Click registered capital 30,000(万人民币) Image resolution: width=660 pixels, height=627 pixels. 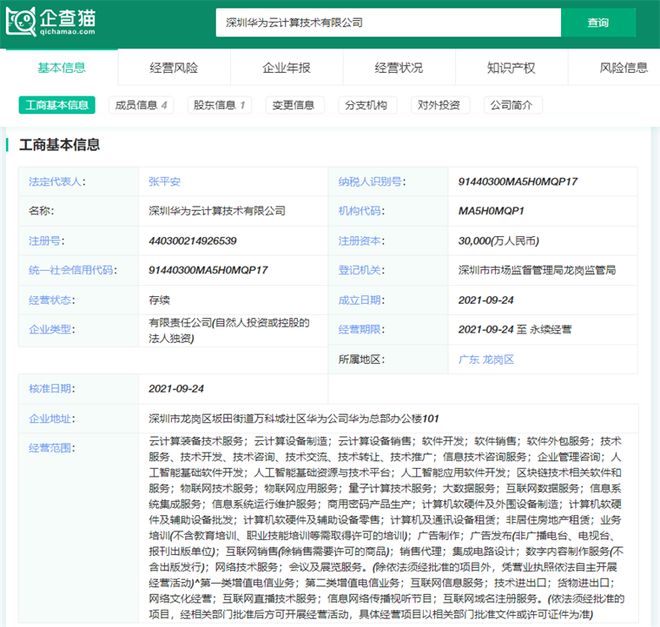498,241
